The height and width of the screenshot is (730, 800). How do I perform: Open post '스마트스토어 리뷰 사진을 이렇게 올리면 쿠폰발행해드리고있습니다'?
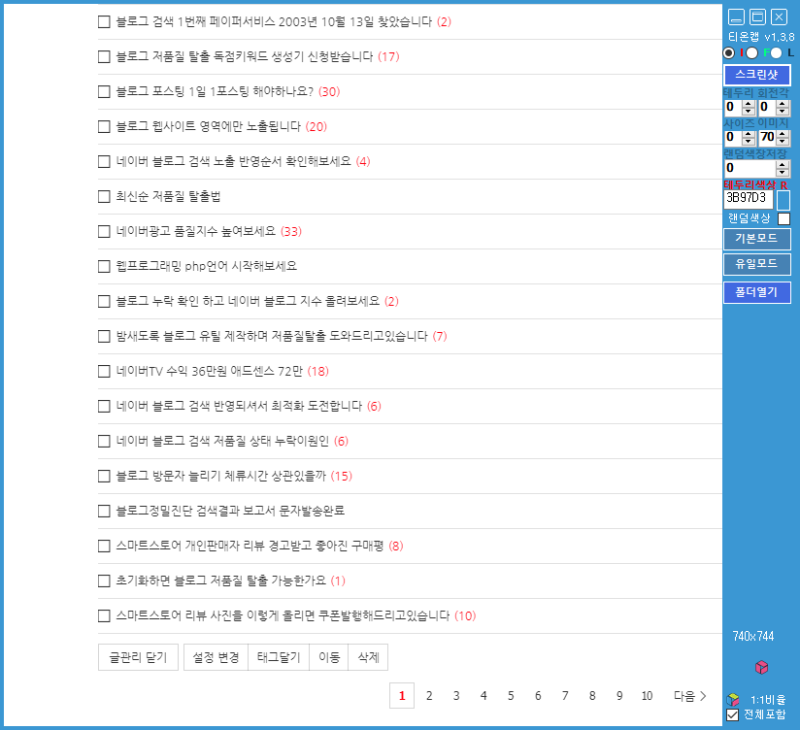tap(283, 616)
